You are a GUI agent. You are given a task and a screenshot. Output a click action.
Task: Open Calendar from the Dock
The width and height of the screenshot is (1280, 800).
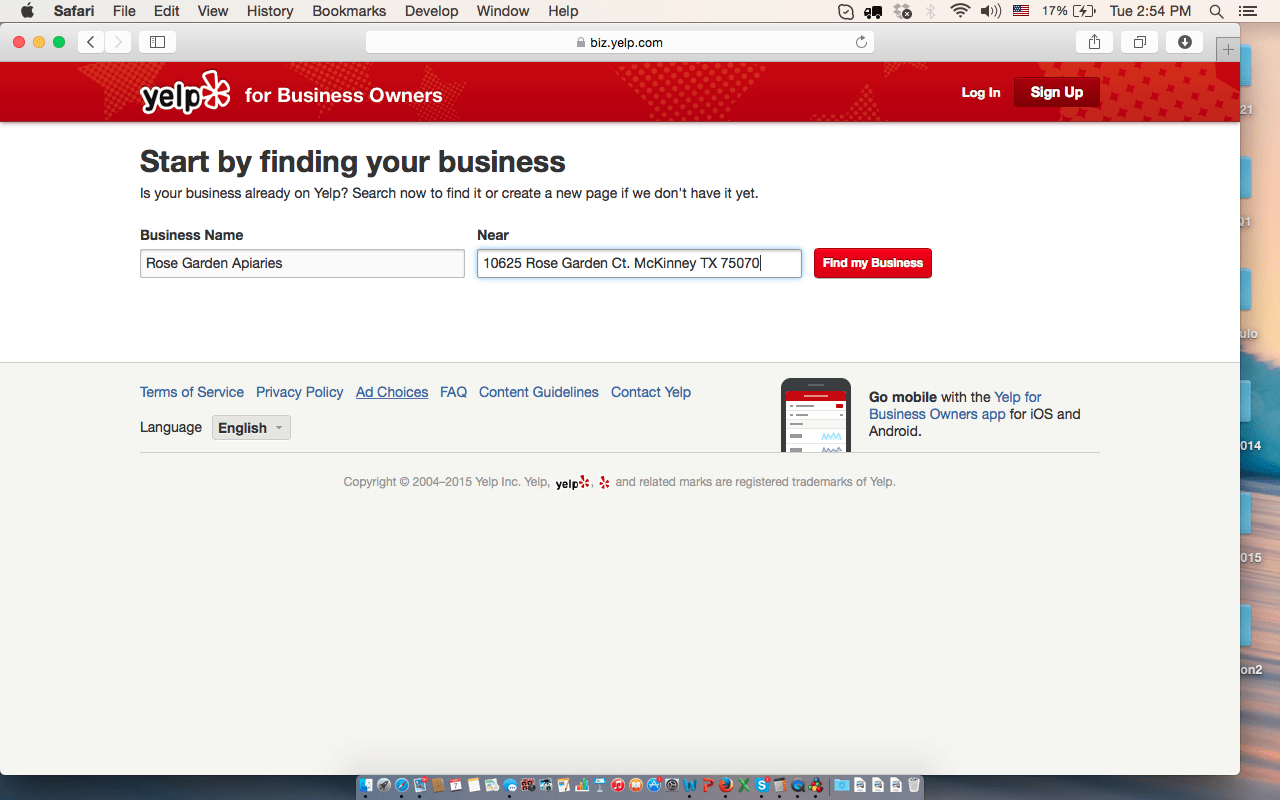[x=456, y=785]
